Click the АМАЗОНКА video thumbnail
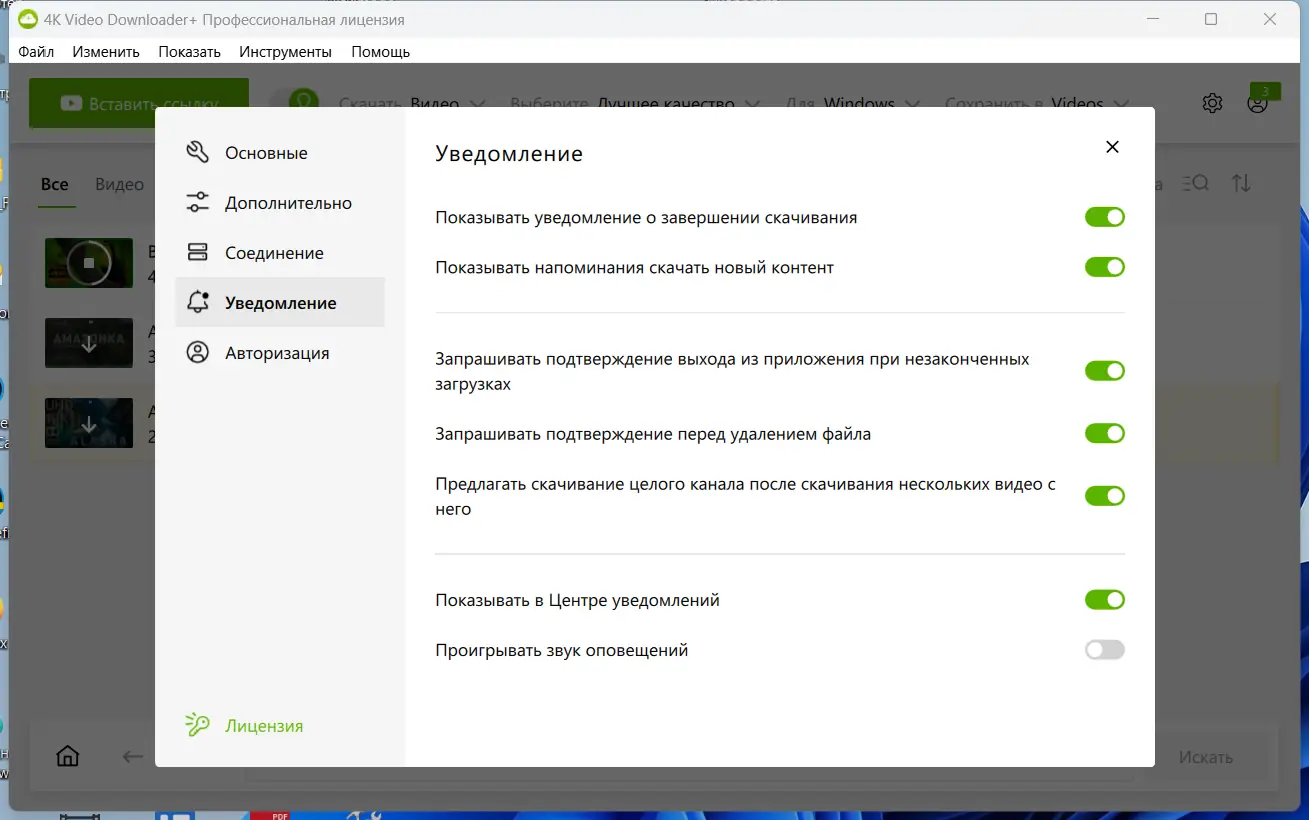This screenshot has width=1309, height=820. [88, 343]
